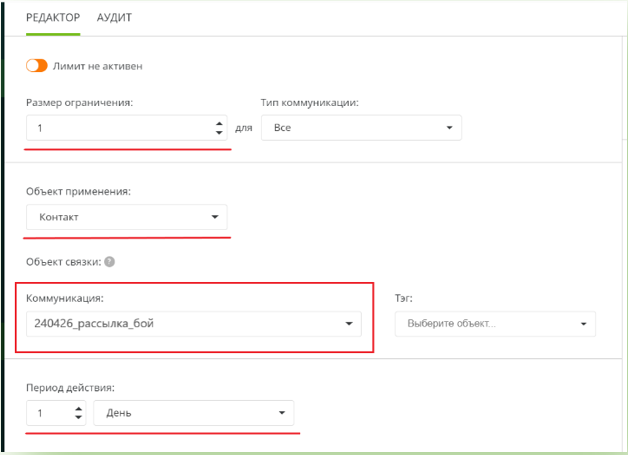628x455 pixels.
Task: Click the arrow in 'Выберите объект...' field
Action: click(x=583, y=324)
